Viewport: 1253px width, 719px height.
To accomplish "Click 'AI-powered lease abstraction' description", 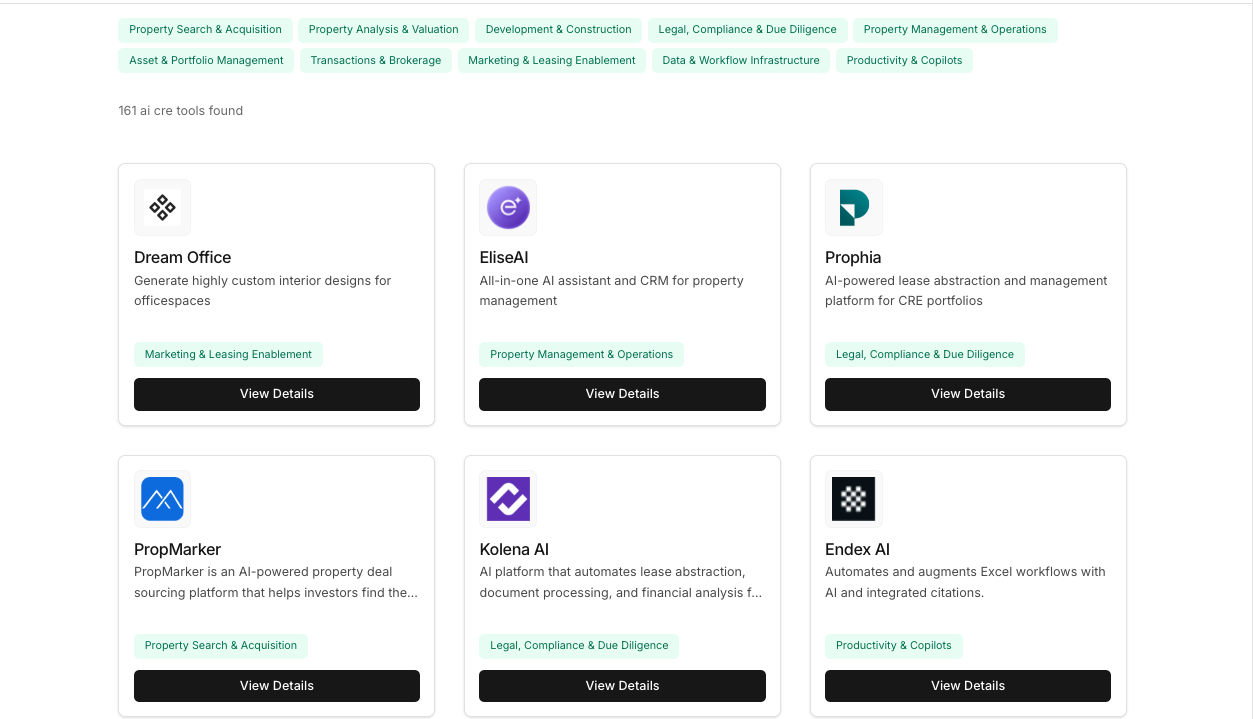I will click(966, 291).
